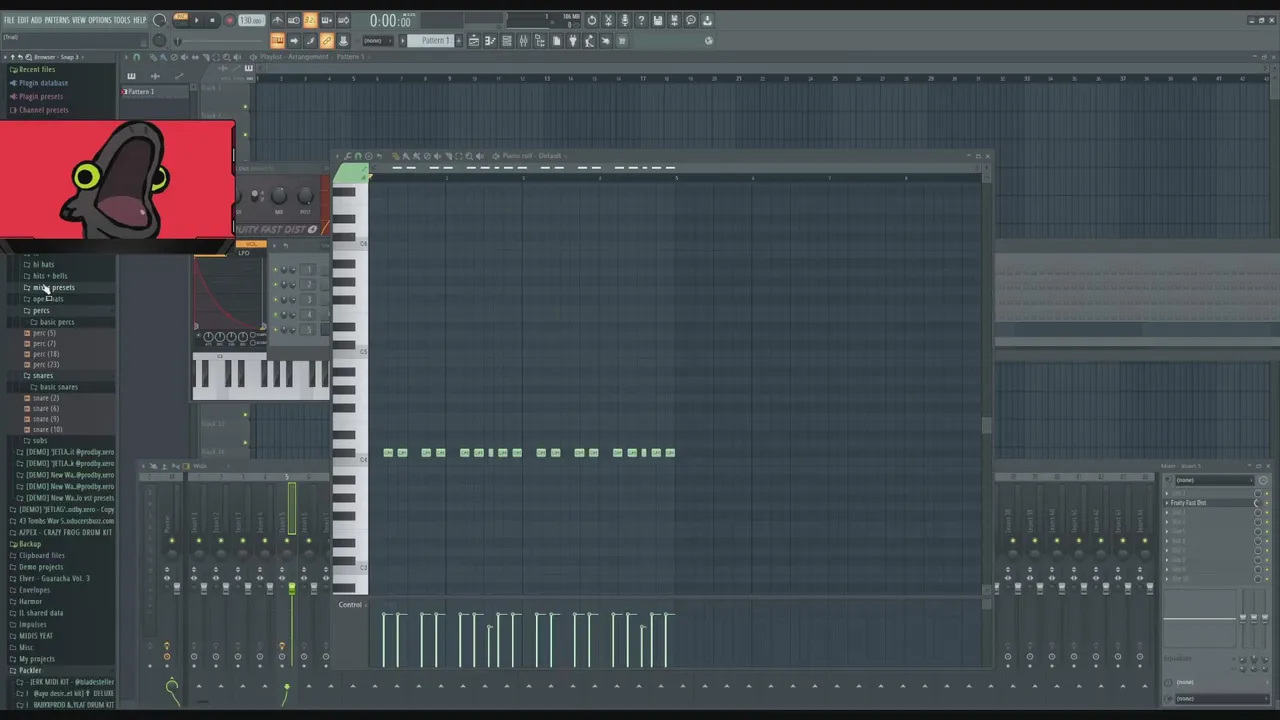Open the channel rack view icon
The width and height of the screenshot is (1280, 720).
tap(507, 40)
